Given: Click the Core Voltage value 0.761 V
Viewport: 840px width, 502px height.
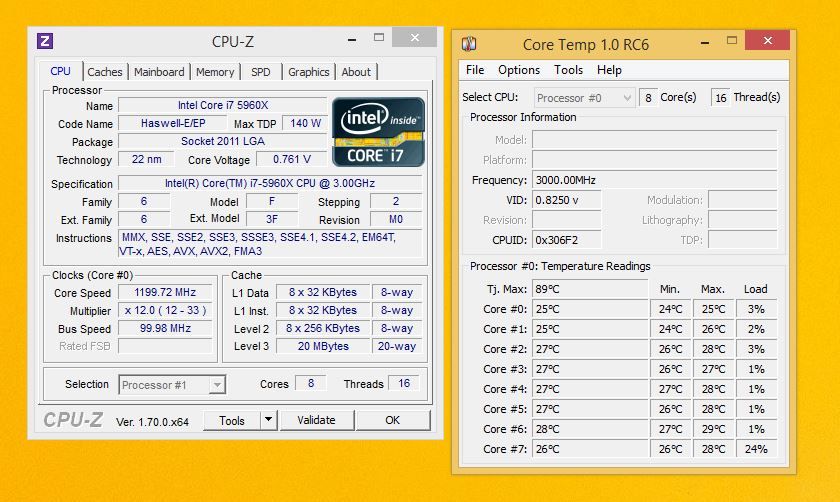Looking at the screenshot, I should 291,159.
